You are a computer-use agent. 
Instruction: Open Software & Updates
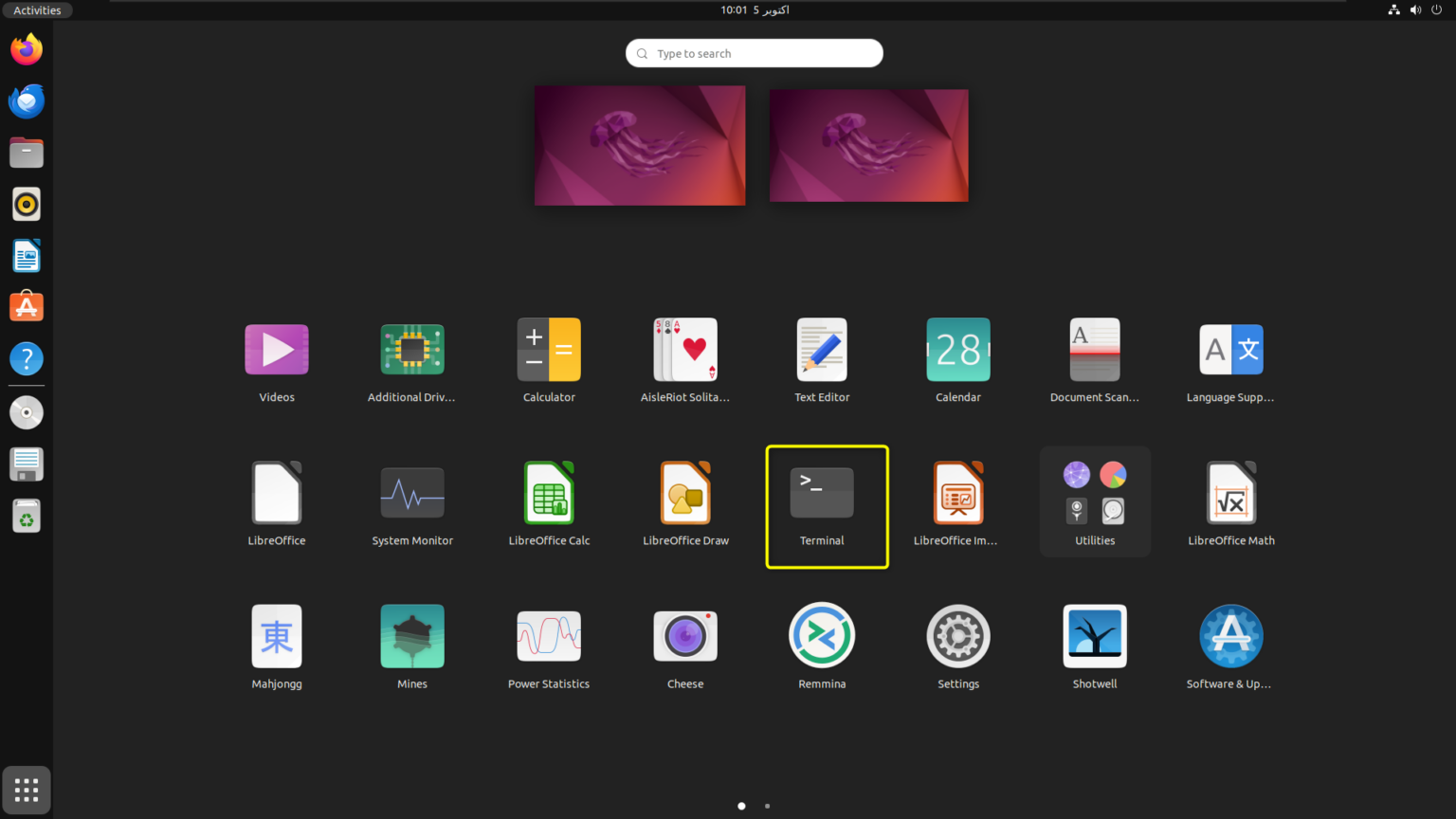click(x=1230, y=635)
